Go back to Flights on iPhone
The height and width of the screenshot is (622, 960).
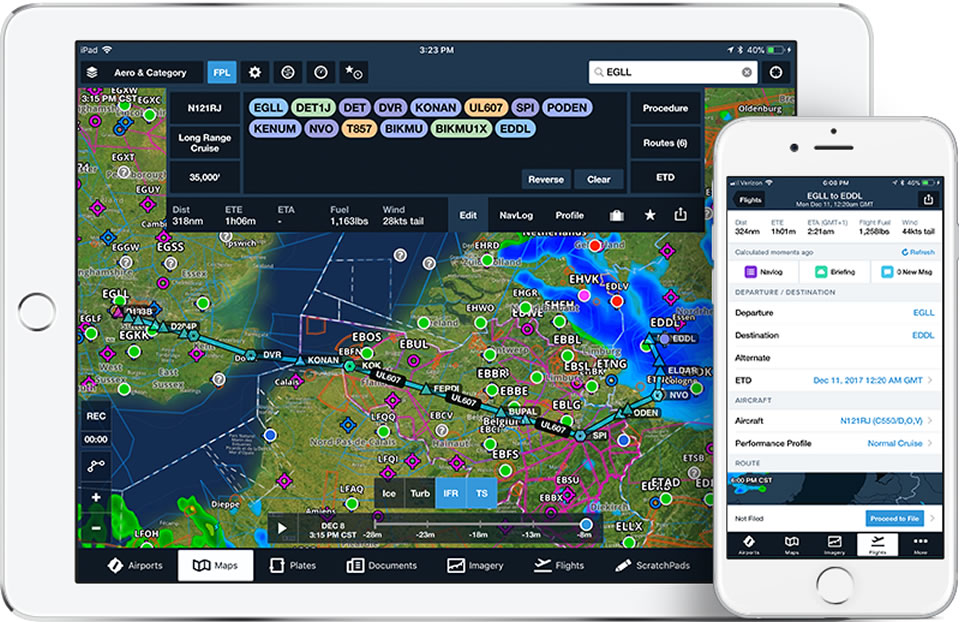pyautogui.click(x=748, y=200)
